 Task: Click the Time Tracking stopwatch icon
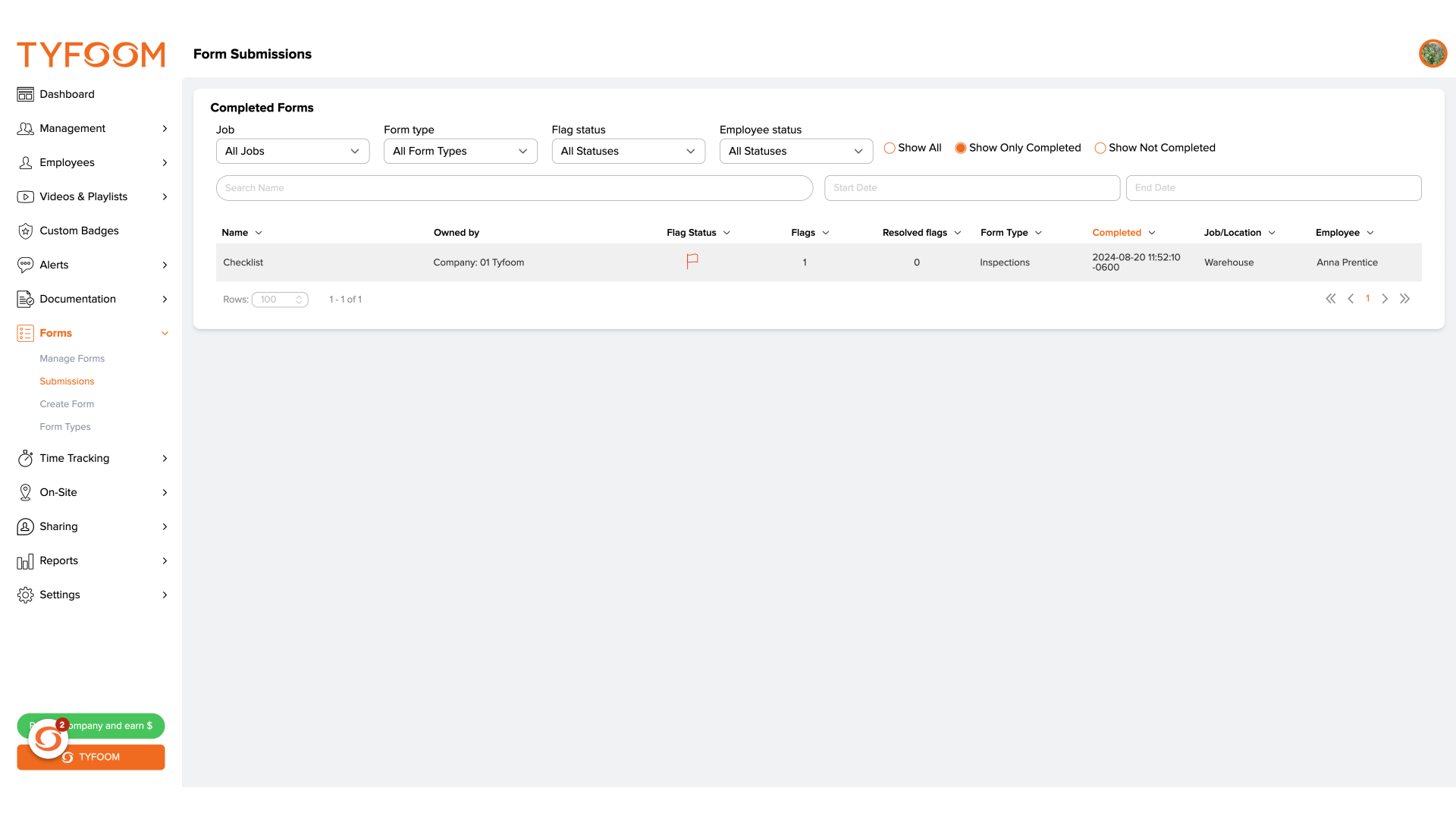click(x=25, y=458)
